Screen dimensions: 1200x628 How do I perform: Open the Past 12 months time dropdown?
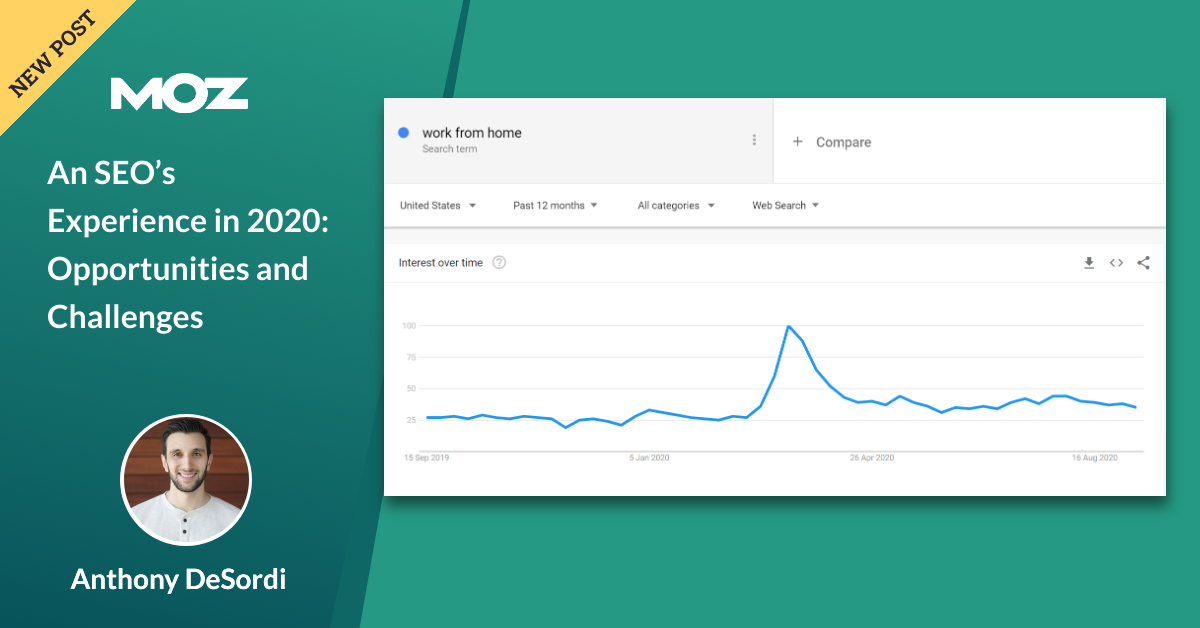(x=555, y=205)
